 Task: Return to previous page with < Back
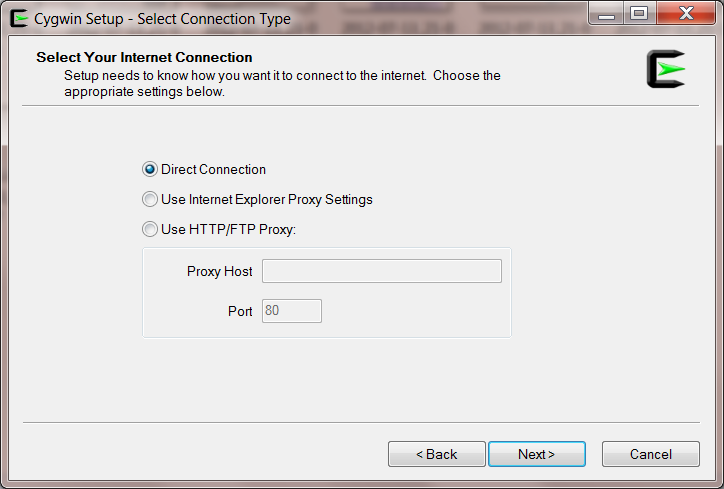(x=437, y=454)
